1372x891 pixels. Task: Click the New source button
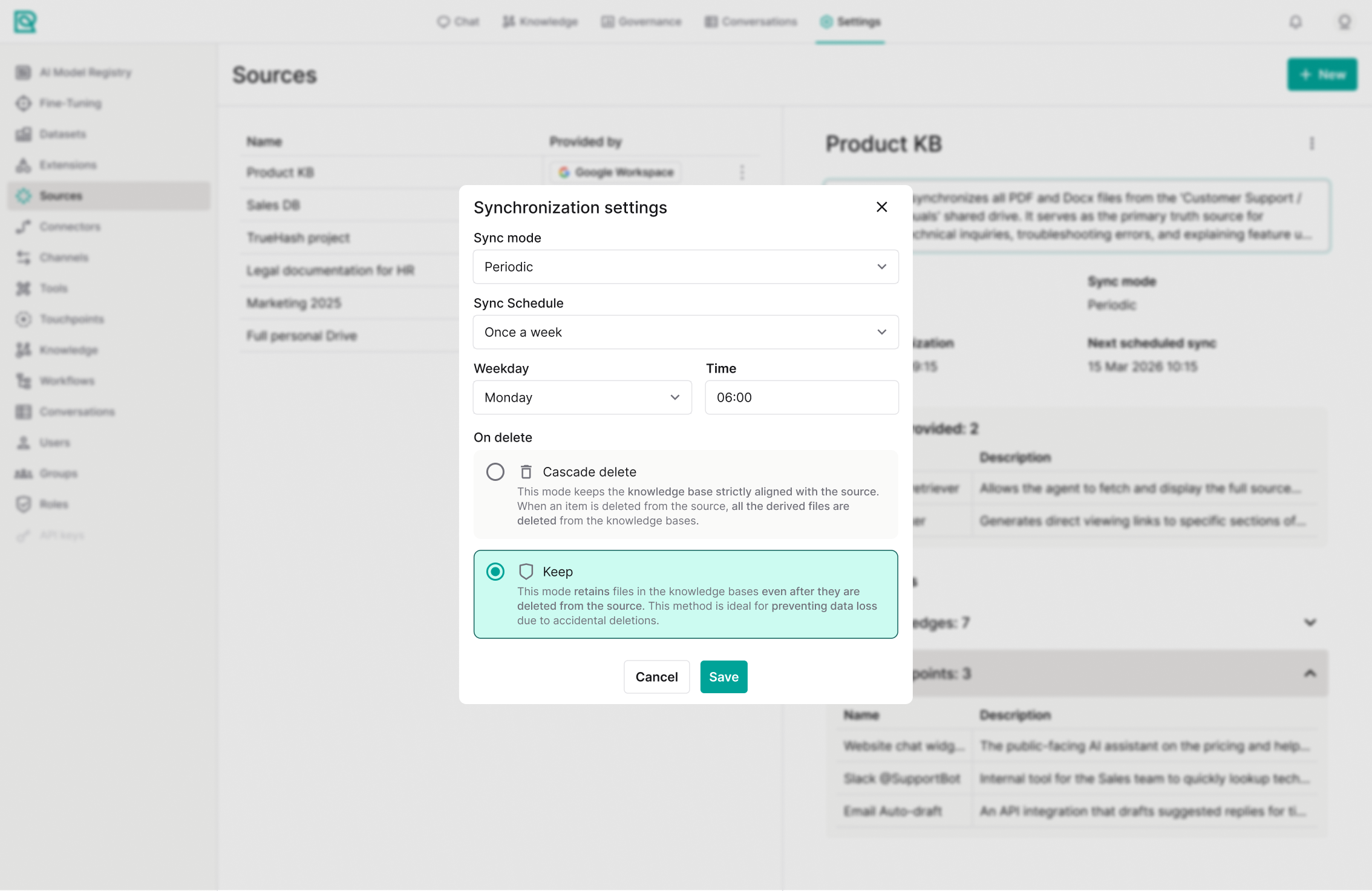coord(1322,75)
